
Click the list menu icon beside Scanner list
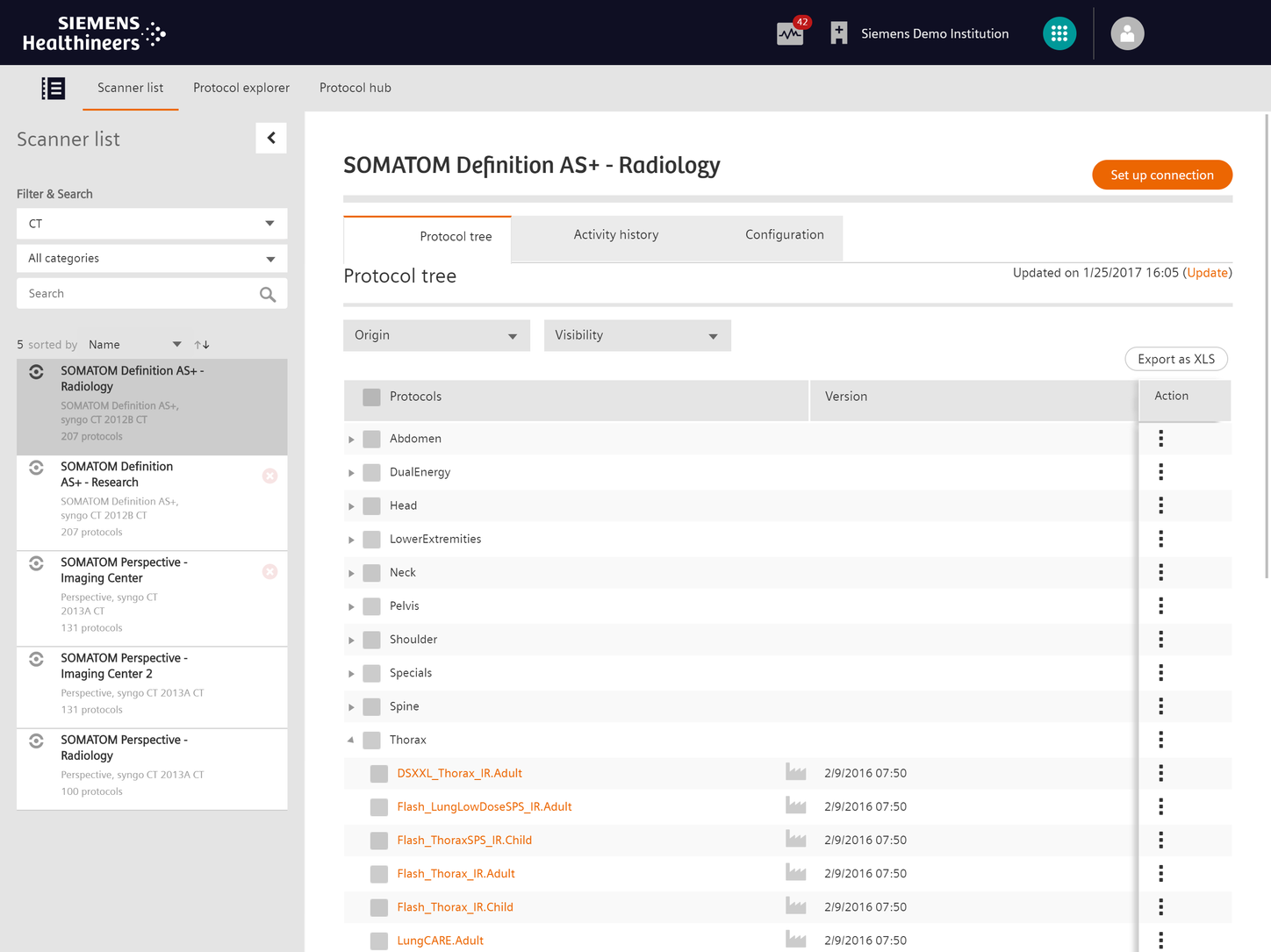(x=54, y=88)
